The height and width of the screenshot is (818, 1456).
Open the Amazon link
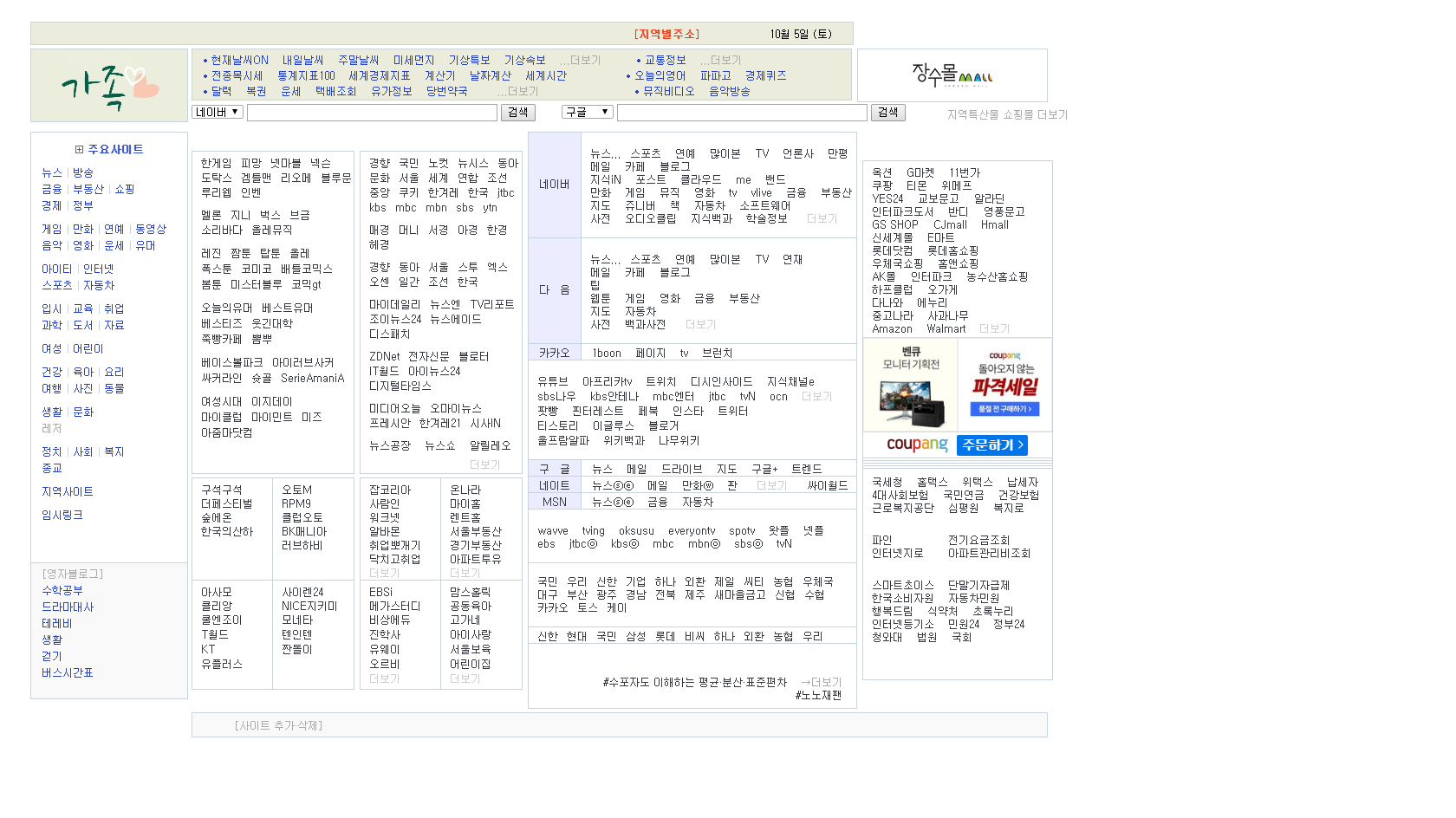[892, 328]
